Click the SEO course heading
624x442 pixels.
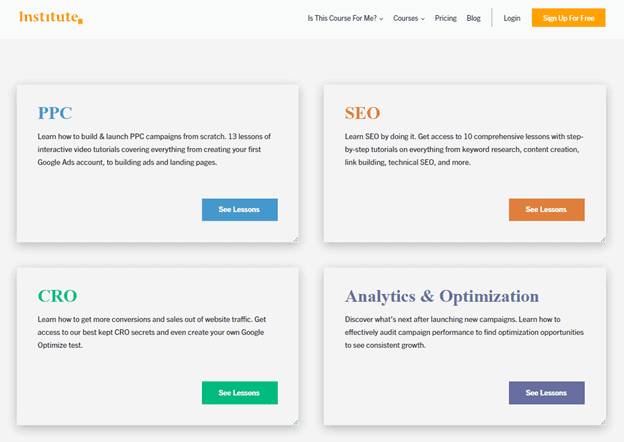362,113
